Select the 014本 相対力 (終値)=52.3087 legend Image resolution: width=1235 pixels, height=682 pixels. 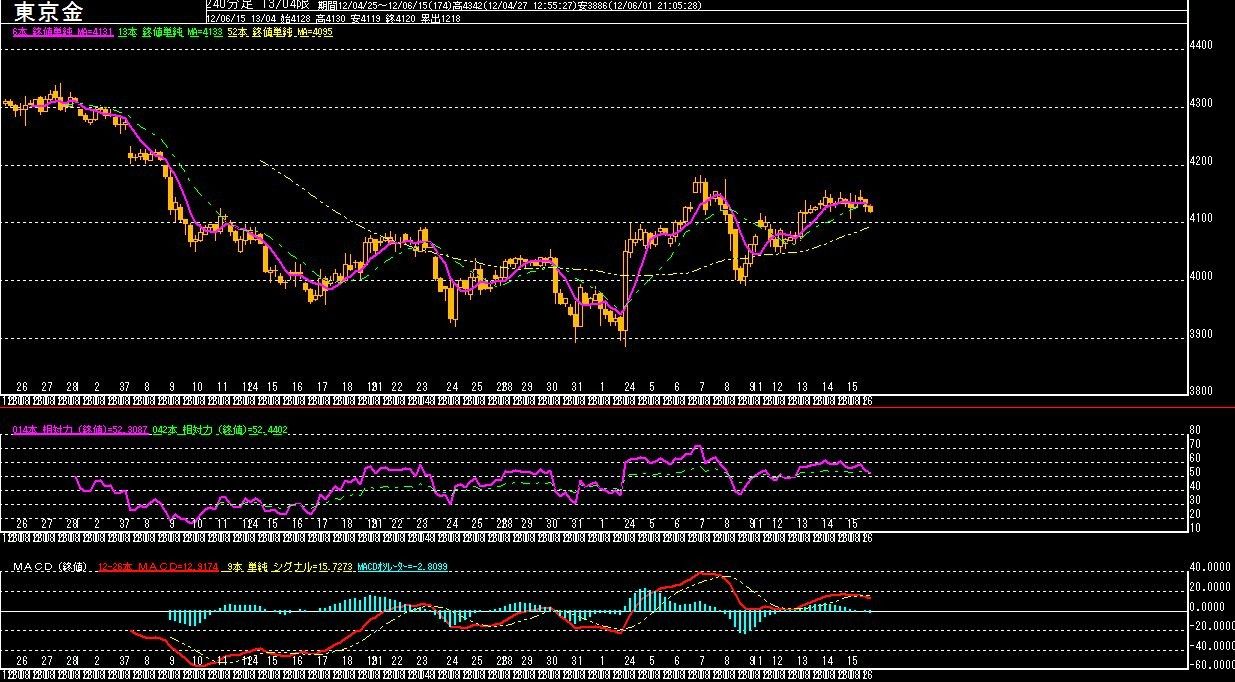(x=80, y=429)
